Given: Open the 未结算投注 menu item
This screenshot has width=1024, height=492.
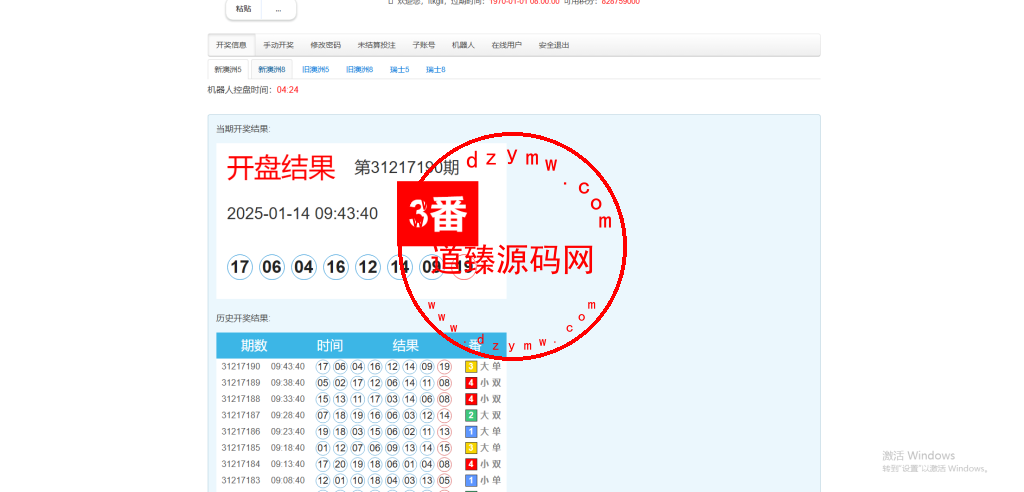Looking at the screenshot, I should (376, 45).
